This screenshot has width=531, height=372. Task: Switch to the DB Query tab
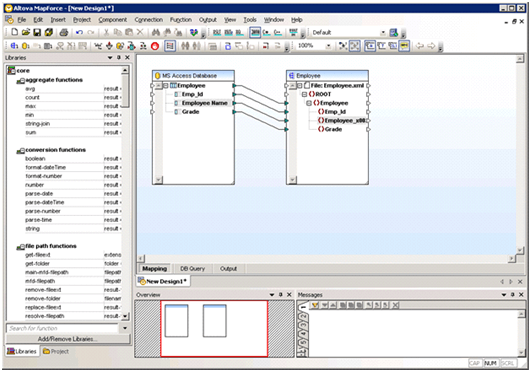pyautogui.click(x=192, y=268)
